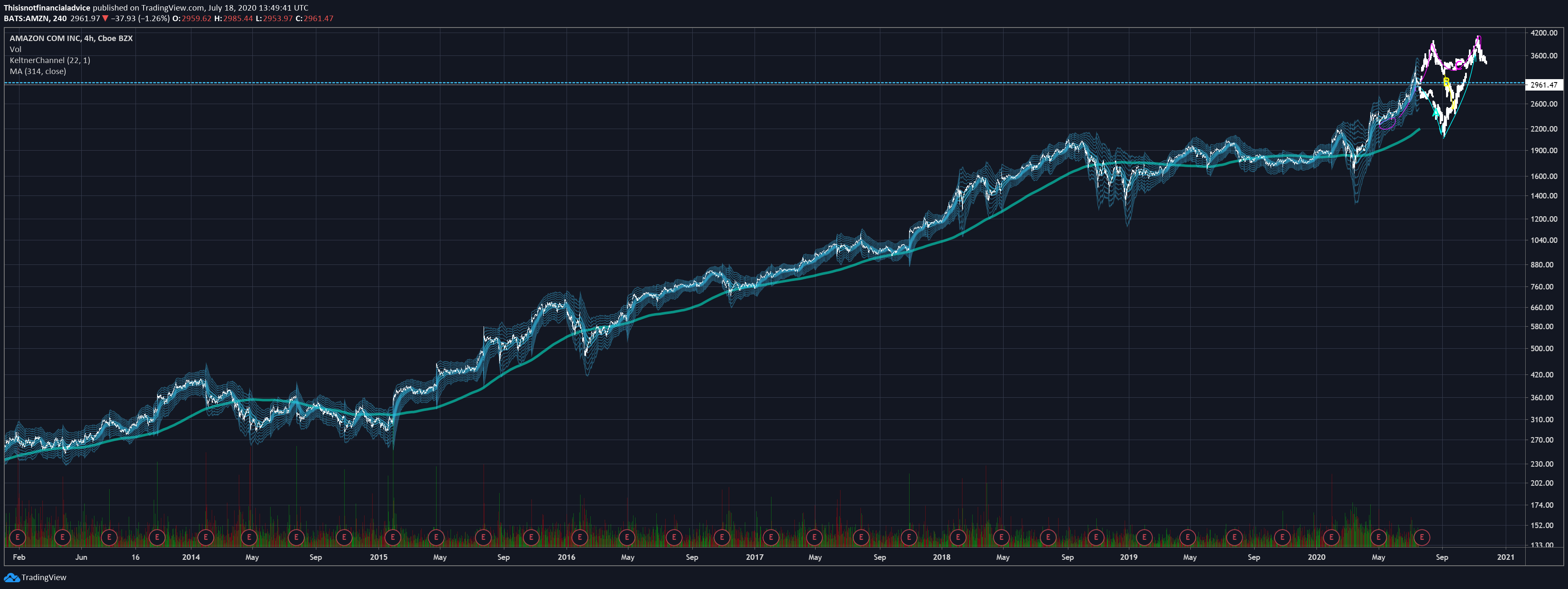Click the MA (314, close) legend
Screen dimensions: 1568x589
(x=38, y=71)
